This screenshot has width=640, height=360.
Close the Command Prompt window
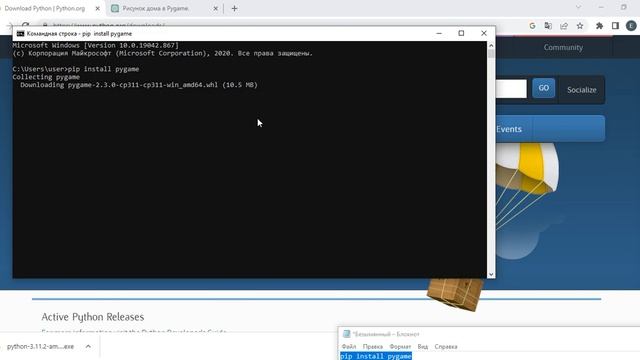click(484, 33)
